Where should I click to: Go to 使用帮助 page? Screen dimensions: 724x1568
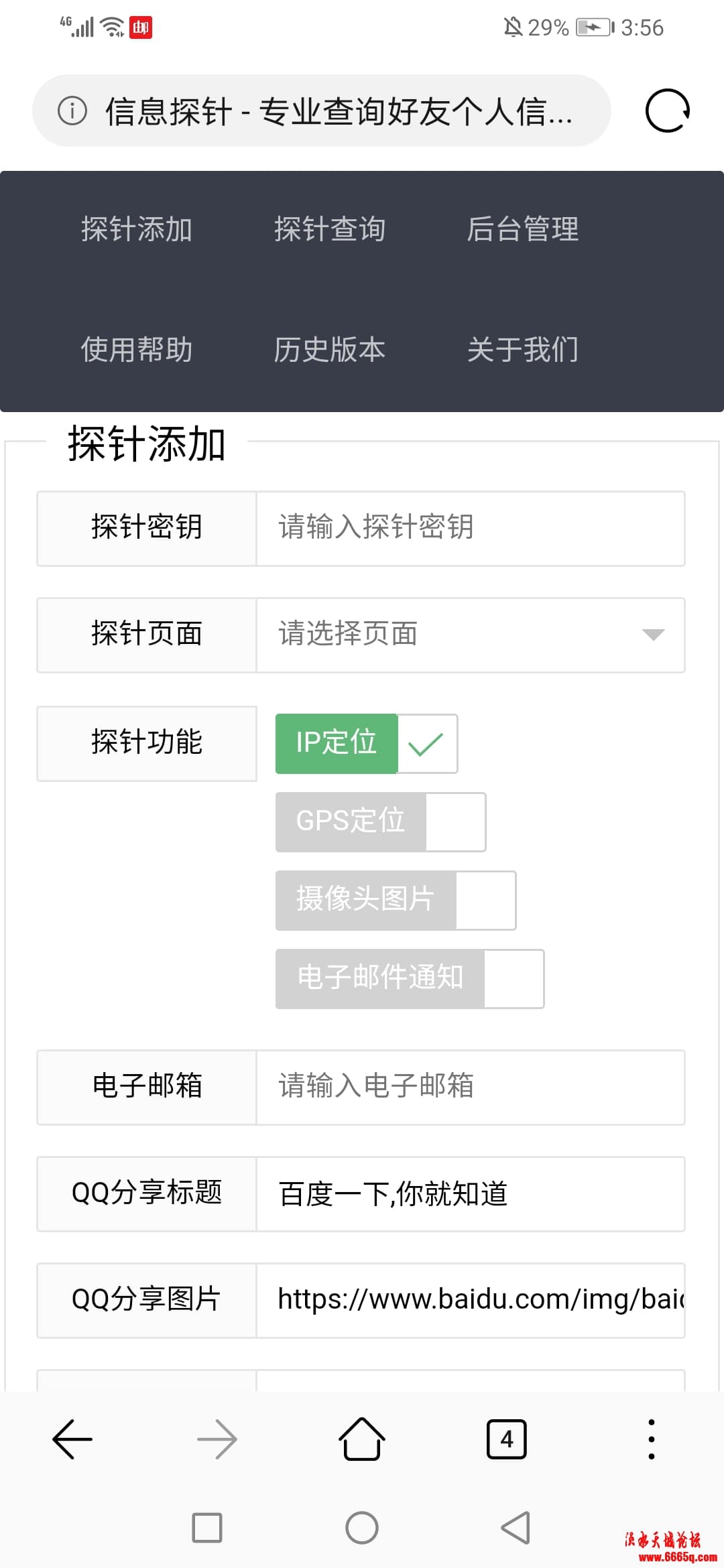pos(137,350)
